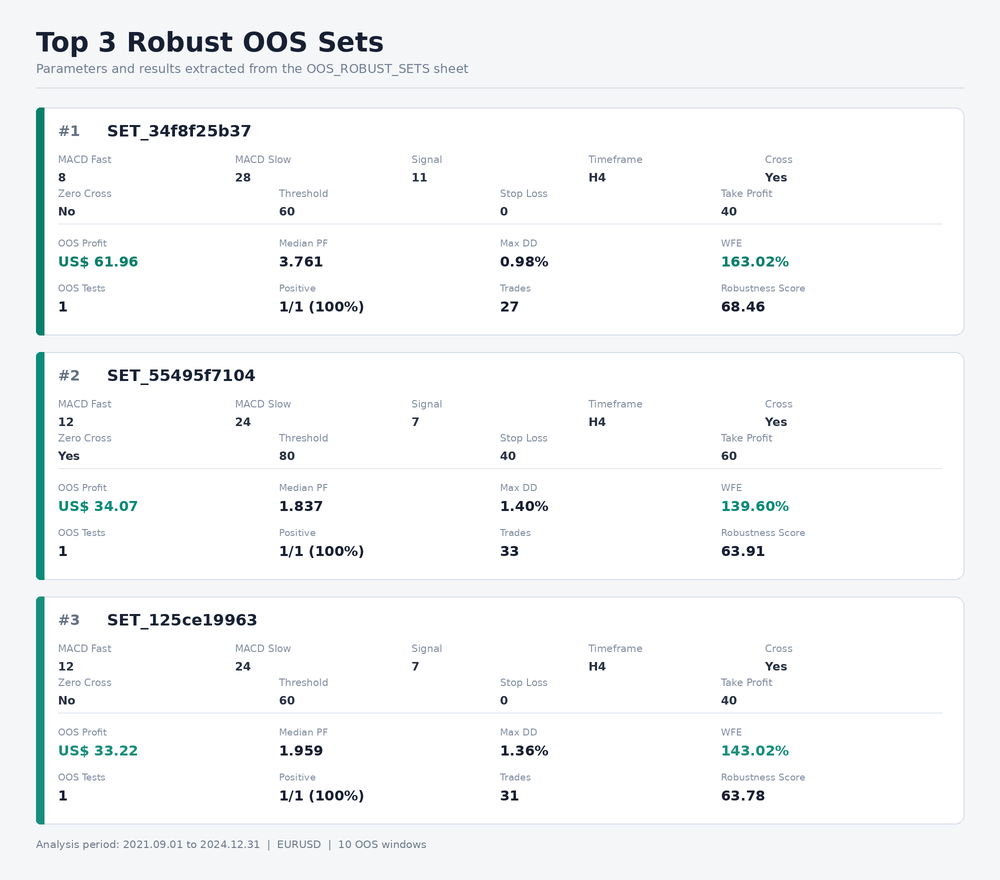Click Robustness Score 68.46
This screenshot has height=880, width=1000.
pyautogui.click(x=743, y=307)
